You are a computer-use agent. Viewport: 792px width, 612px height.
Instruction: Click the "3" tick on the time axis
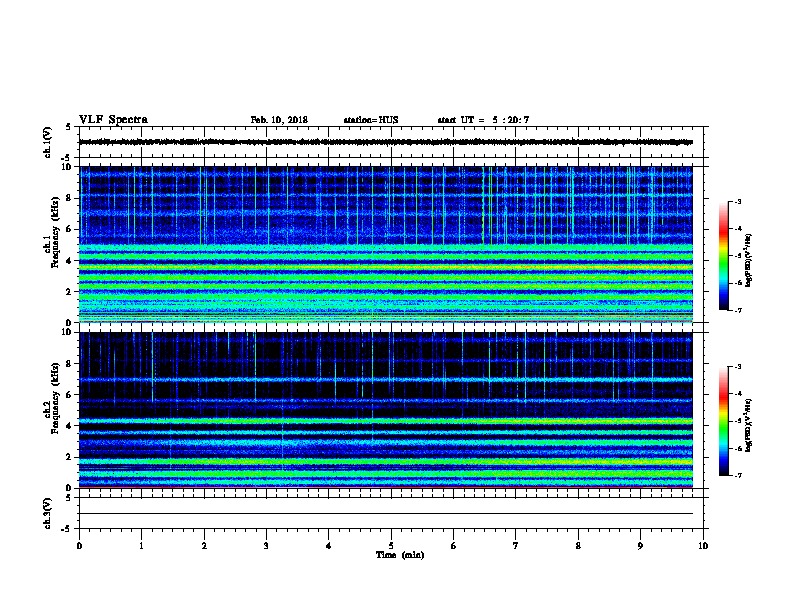pos(266,546)
